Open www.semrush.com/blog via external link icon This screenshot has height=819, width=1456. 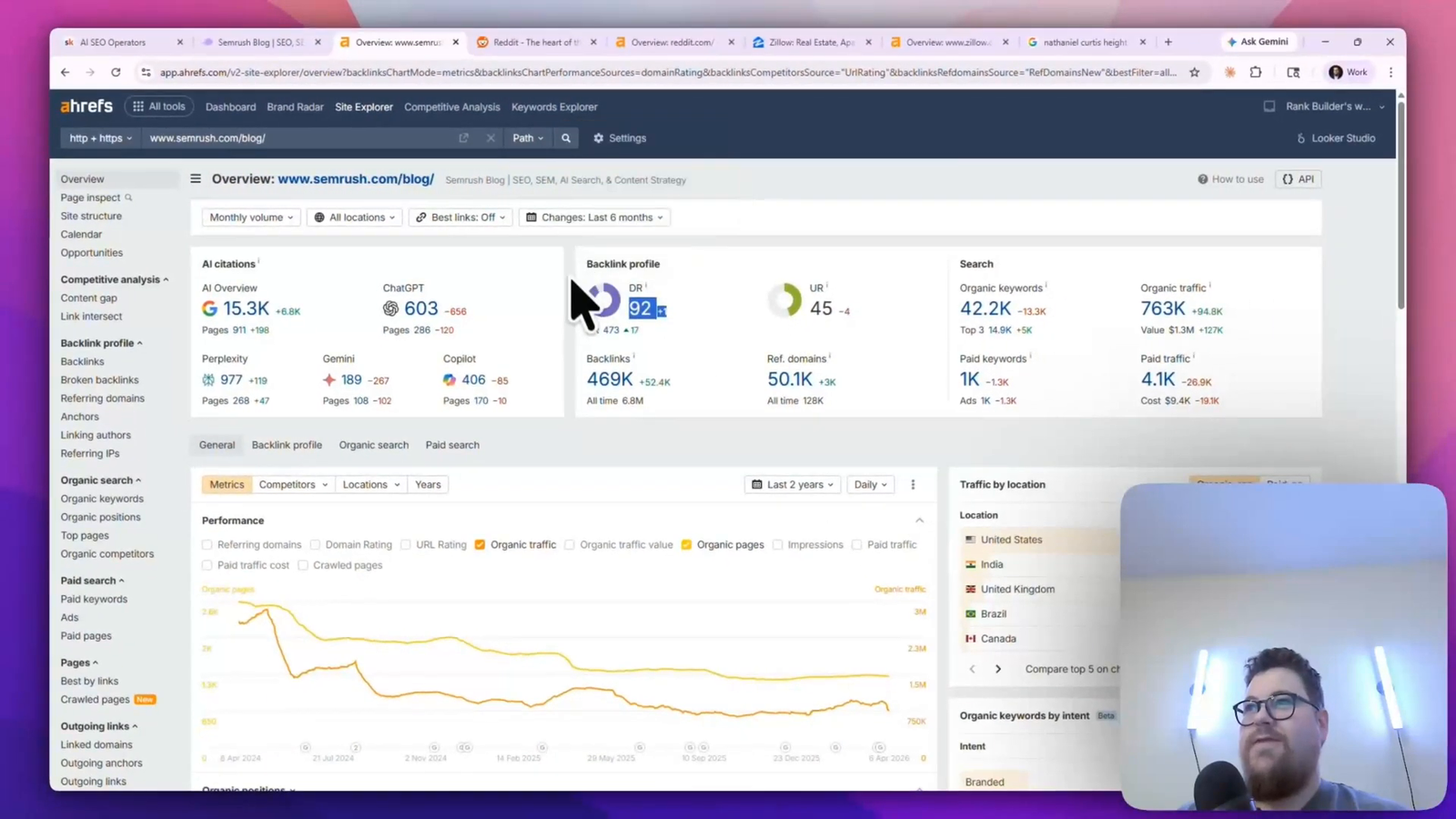coord(463,137)
